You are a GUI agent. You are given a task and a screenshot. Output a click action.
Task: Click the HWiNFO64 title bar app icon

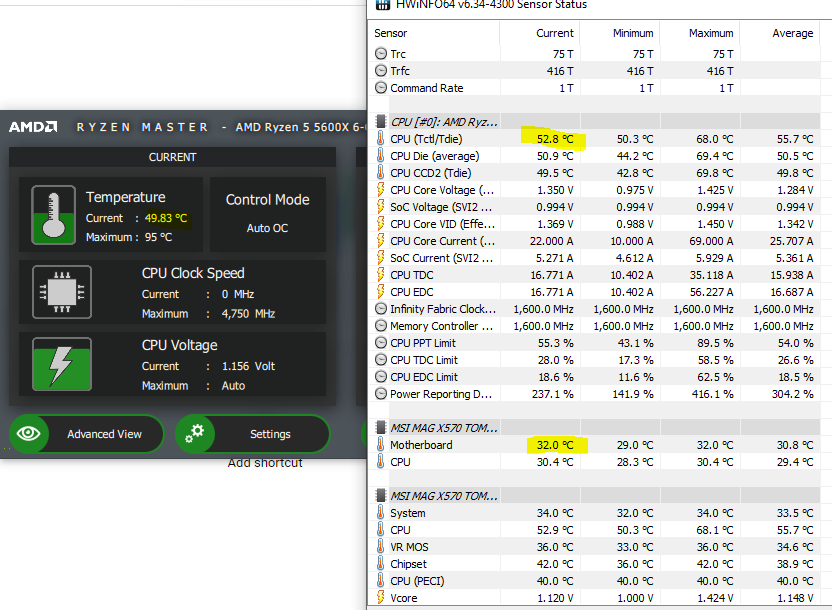tap(383, 5)
